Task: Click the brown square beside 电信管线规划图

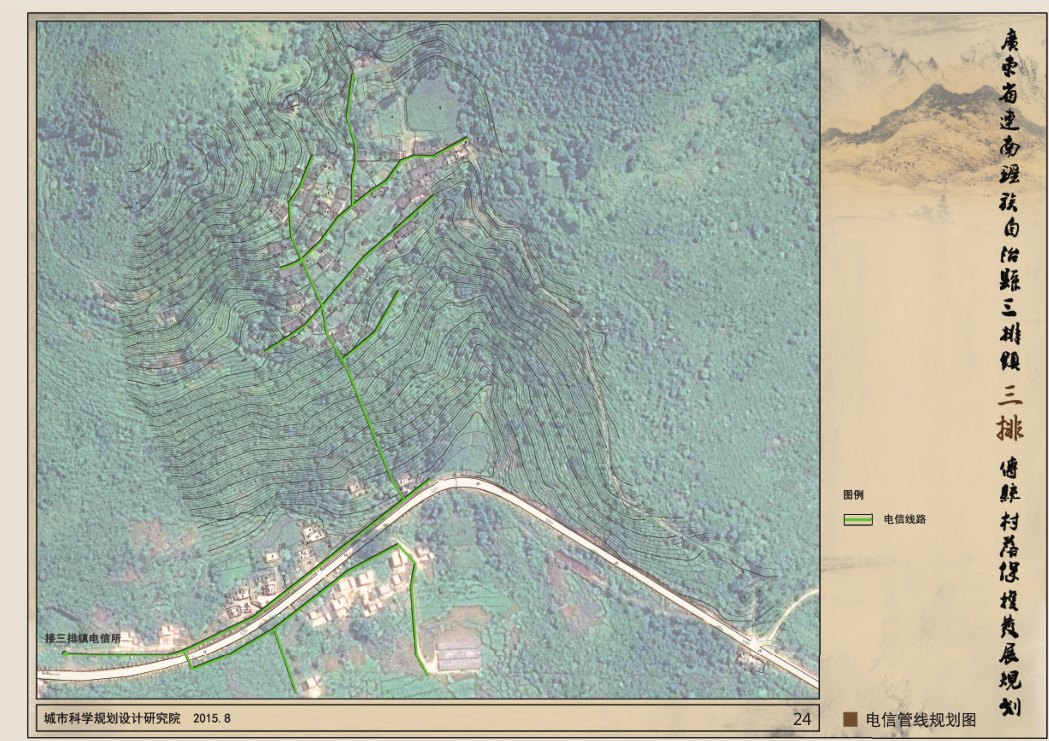Action: click(x=851, y=719)
